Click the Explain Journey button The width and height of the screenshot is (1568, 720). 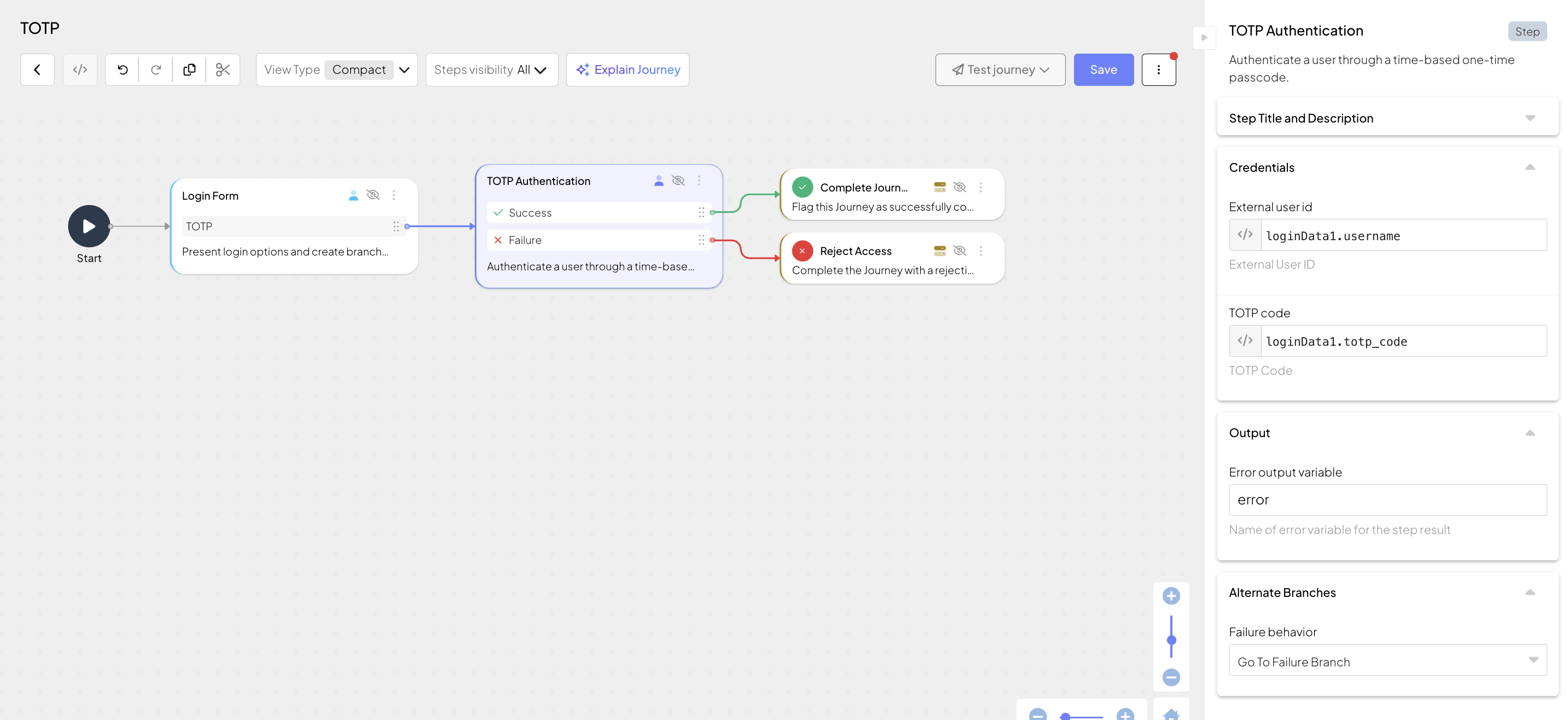[628, 69]
